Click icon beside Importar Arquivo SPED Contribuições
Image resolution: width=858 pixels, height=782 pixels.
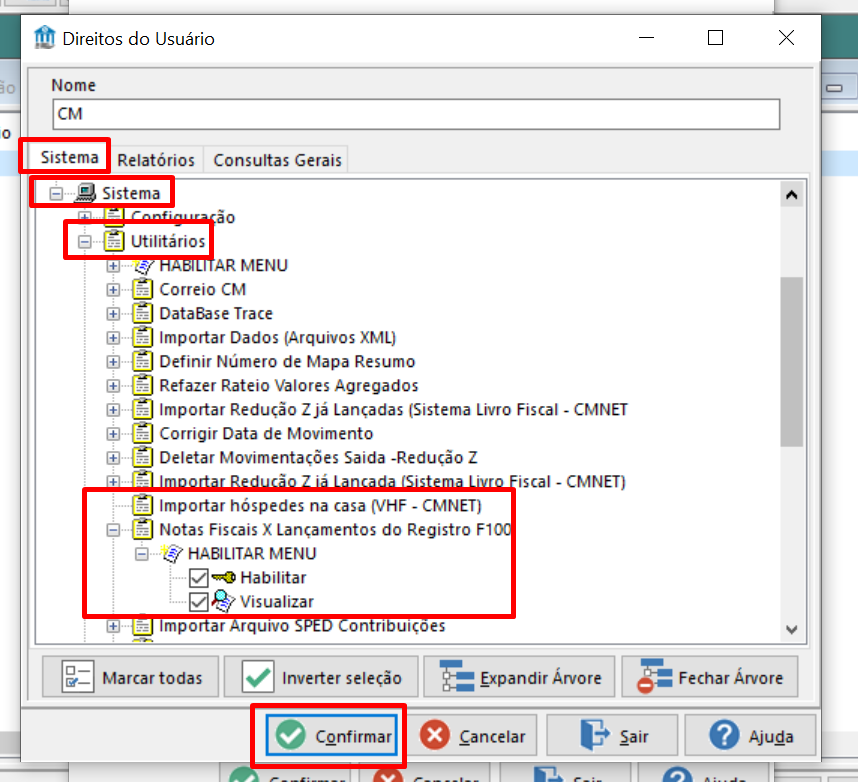pyautogui.click(x=142, y=625)
